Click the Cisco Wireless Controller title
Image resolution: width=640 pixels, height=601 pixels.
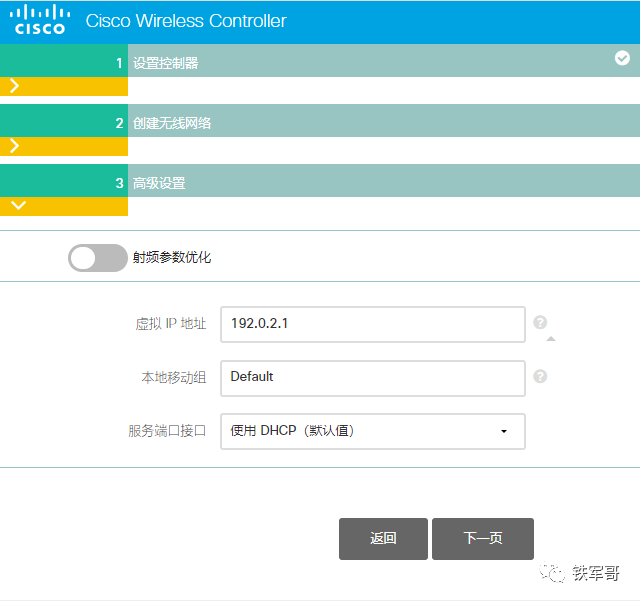tap(186, 21)
